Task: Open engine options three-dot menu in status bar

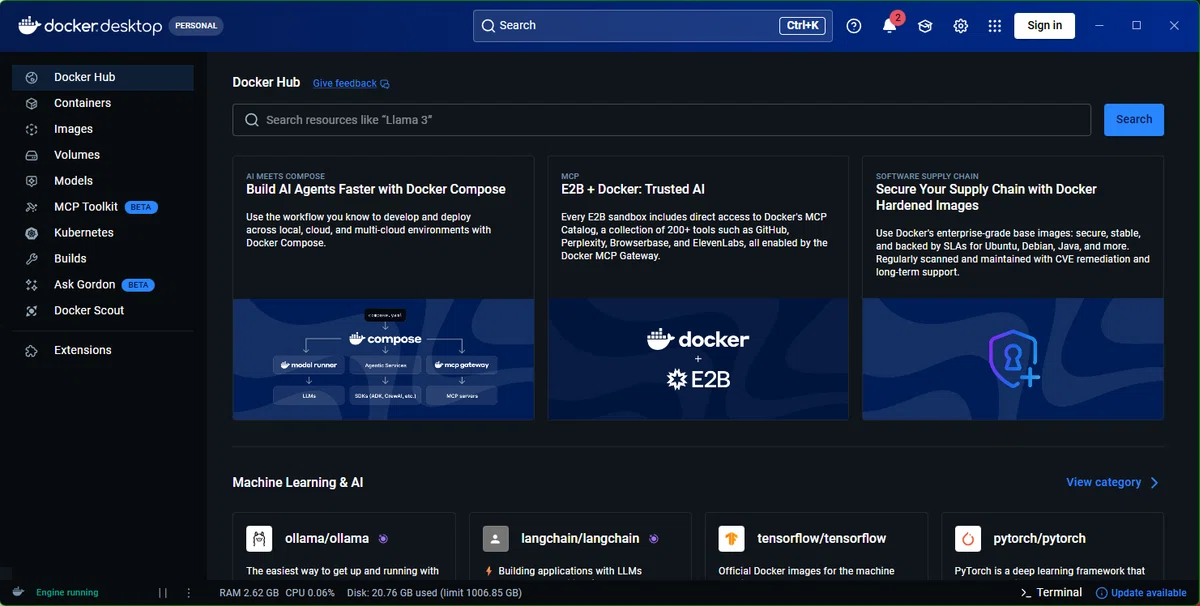Action: click(x=188, y=592)
